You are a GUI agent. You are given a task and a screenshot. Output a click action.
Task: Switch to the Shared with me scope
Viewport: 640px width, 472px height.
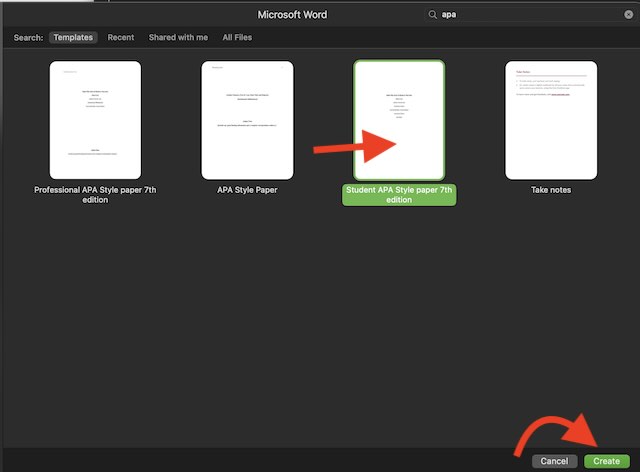[178, 38]
